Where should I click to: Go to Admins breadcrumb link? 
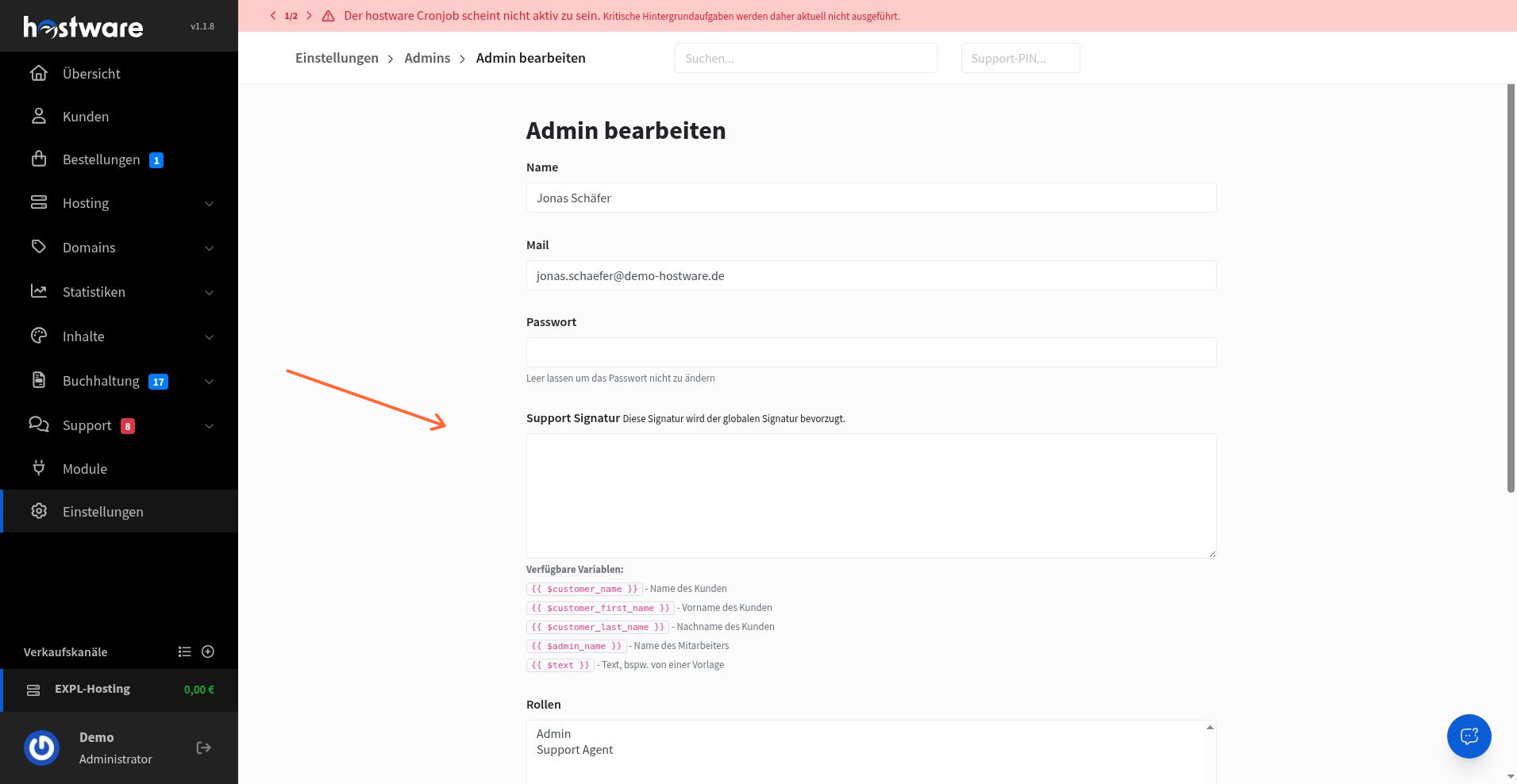click(x=427, y=58)
